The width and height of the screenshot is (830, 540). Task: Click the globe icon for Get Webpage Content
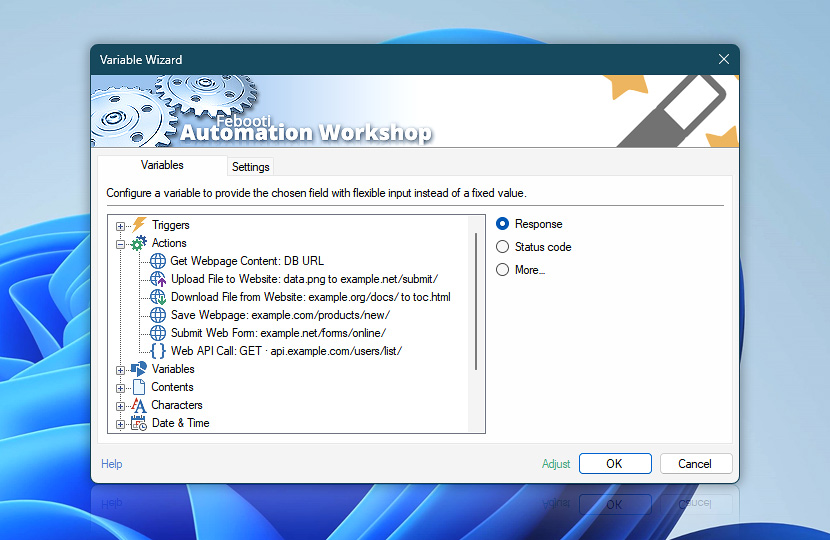click(158, 261)
